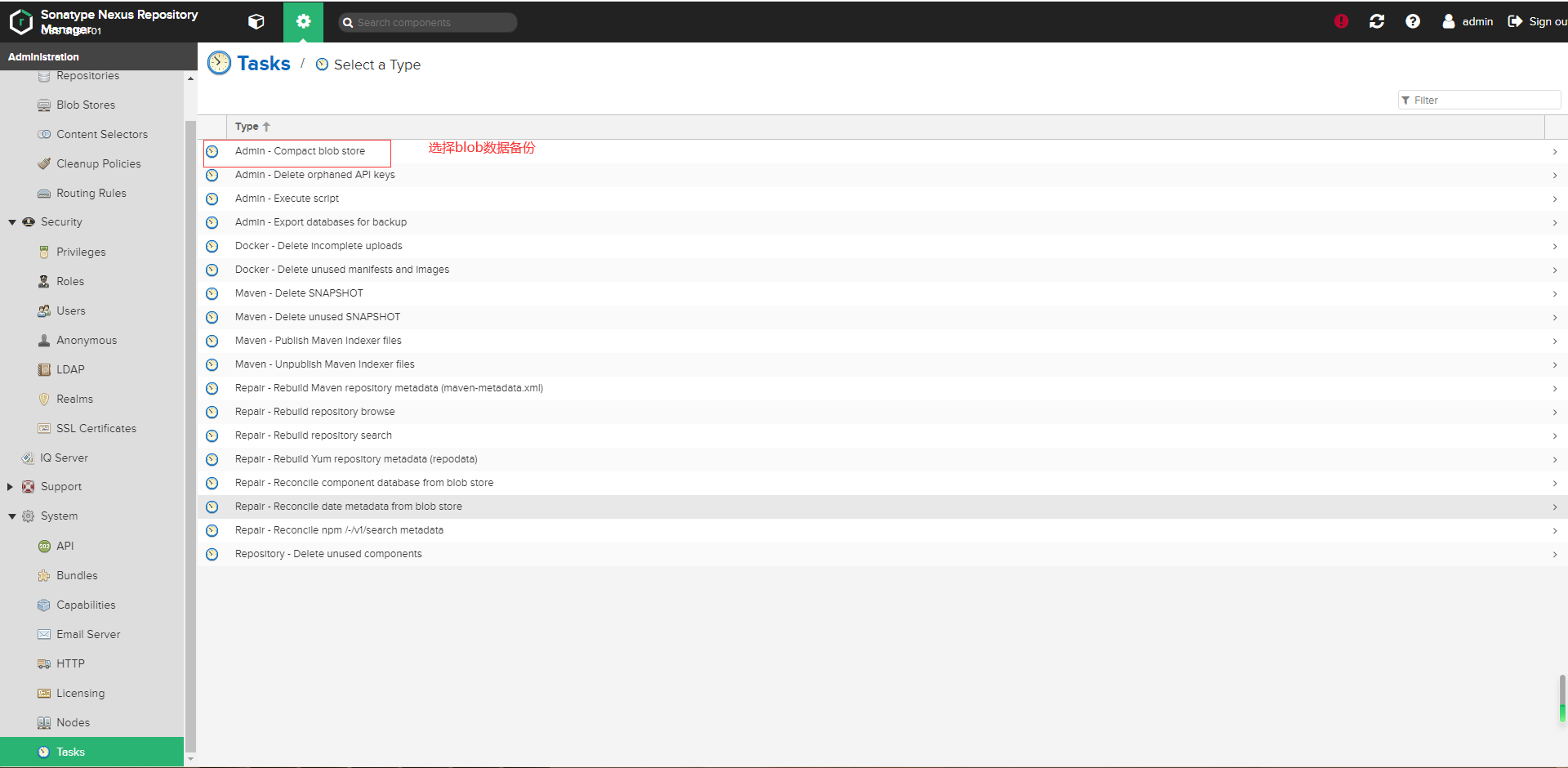
Task: Select the Tasks item in the sidebar
Action: 91,752
